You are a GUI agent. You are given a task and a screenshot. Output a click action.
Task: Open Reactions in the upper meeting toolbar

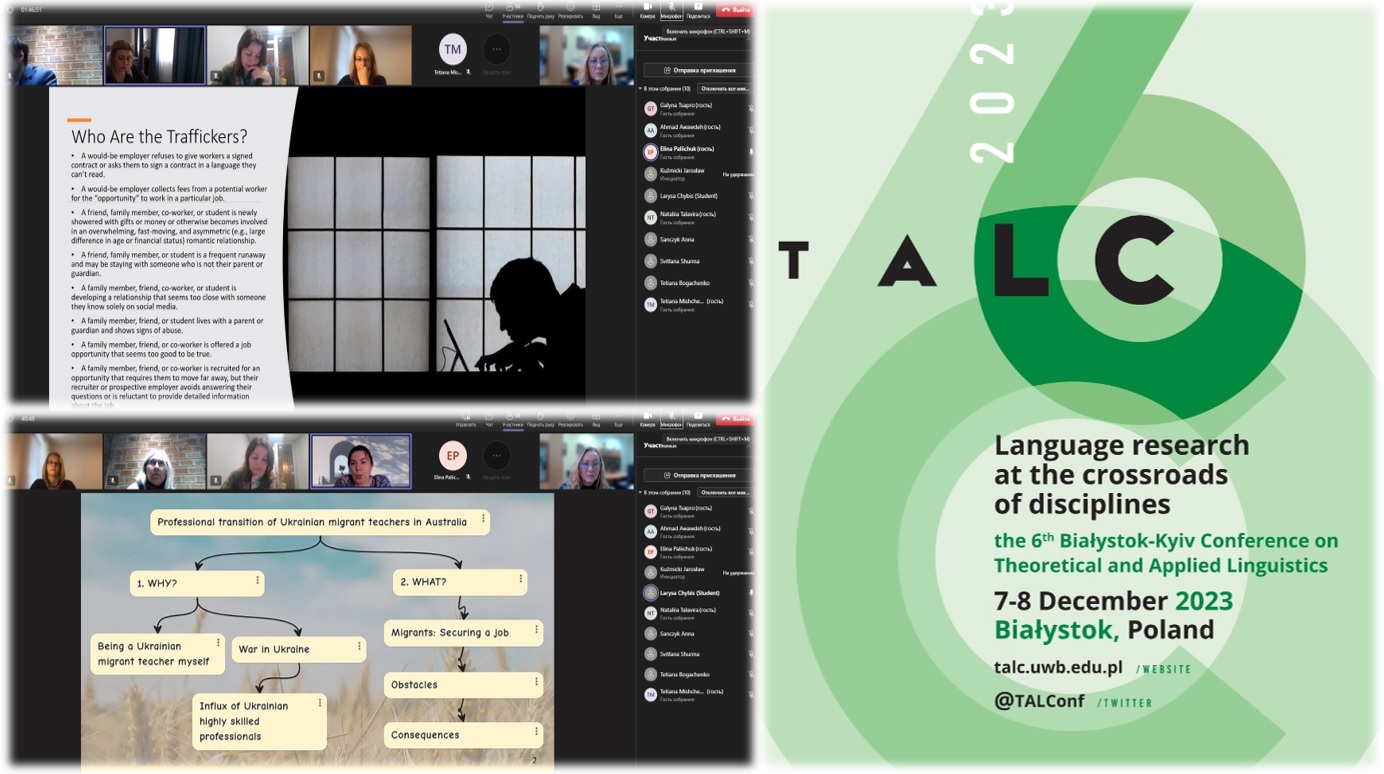570,11
